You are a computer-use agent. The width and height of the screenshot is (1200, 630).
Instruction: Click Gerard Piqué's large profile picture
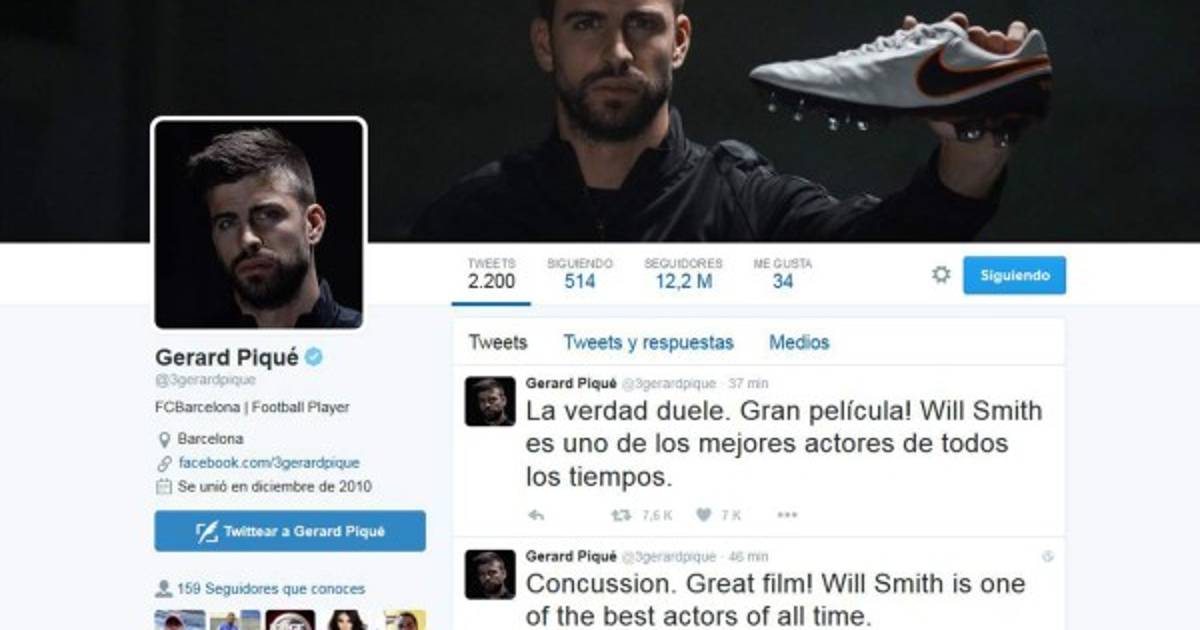[259, 224]
